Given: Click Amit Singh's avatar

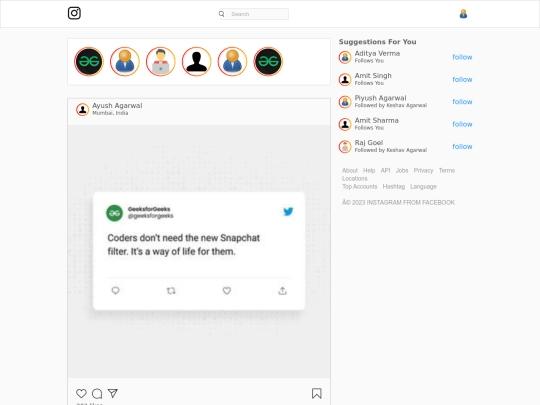Looking at the screenshot, I should (x=345, y=80).
